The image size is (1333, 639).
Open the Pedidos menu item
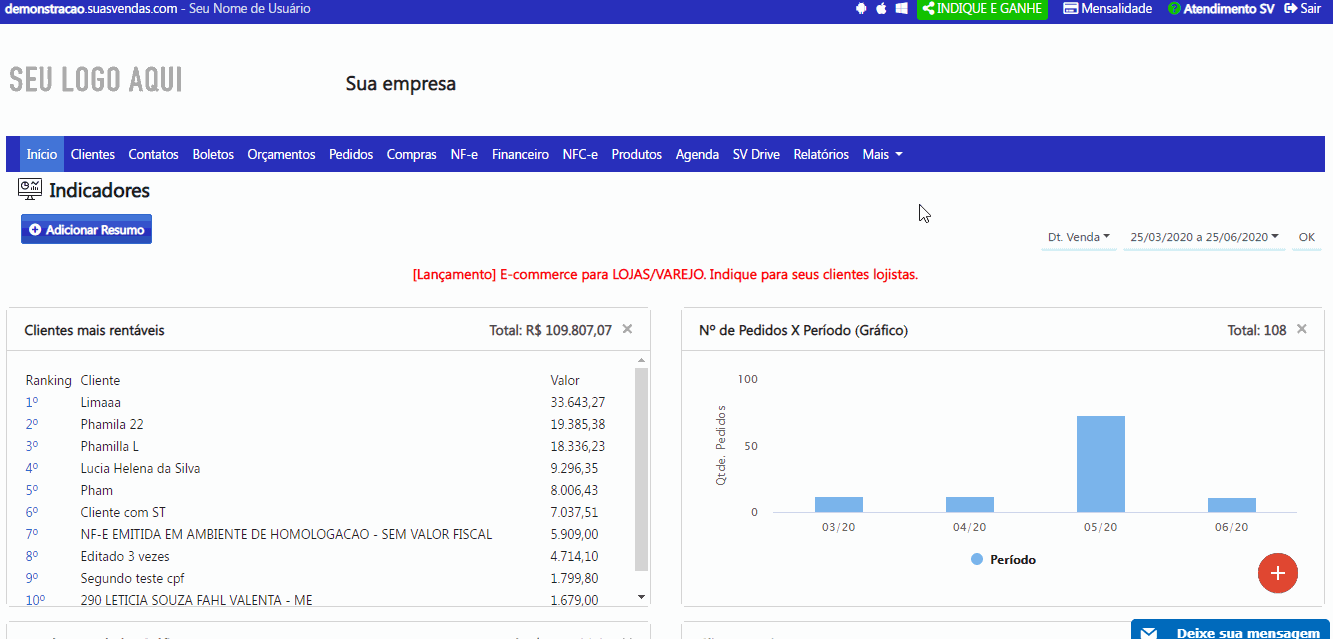(351, 154)
